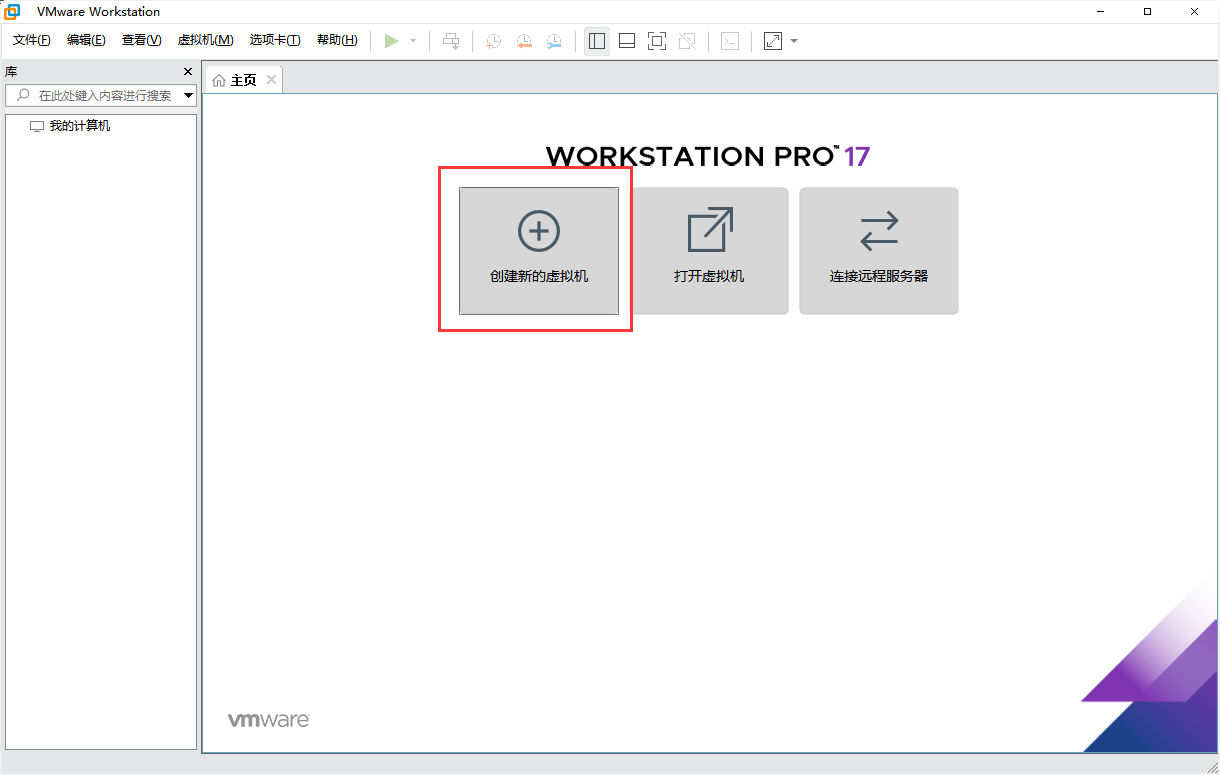Expand the power options dropdown arrow
1220x775 pixels.
413,41
